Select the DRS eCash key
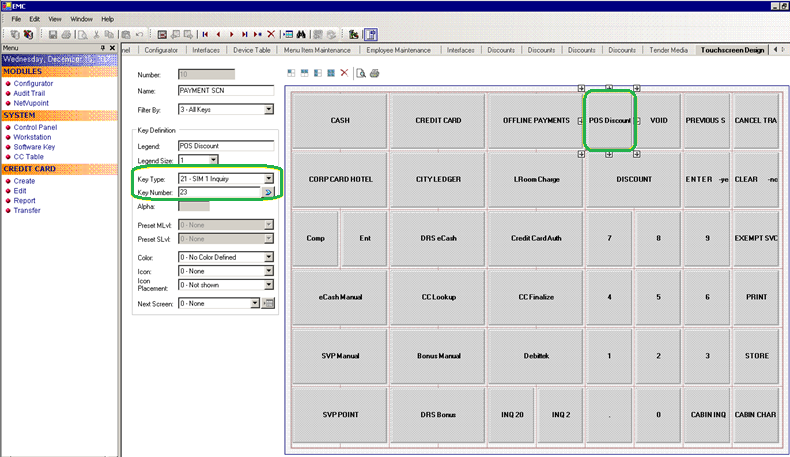Screen dimensions: 790x457 click(x=438, y=238)
